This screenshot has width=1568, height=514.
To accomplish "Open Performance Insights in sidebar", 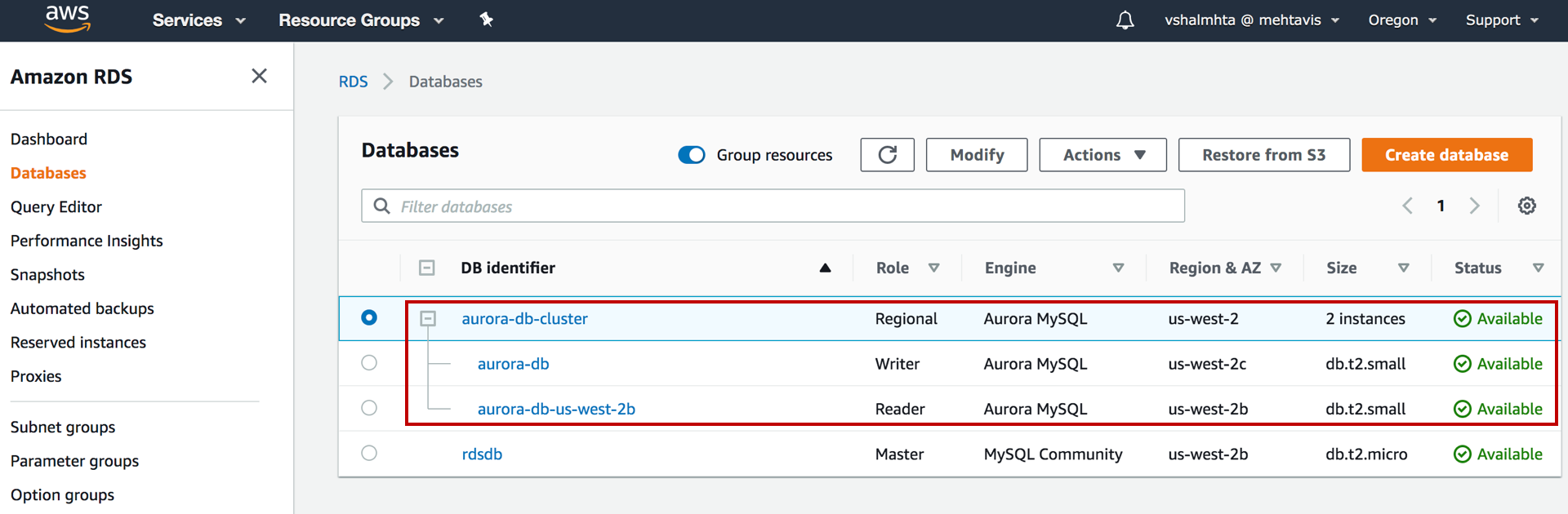I will click(87, 241).
